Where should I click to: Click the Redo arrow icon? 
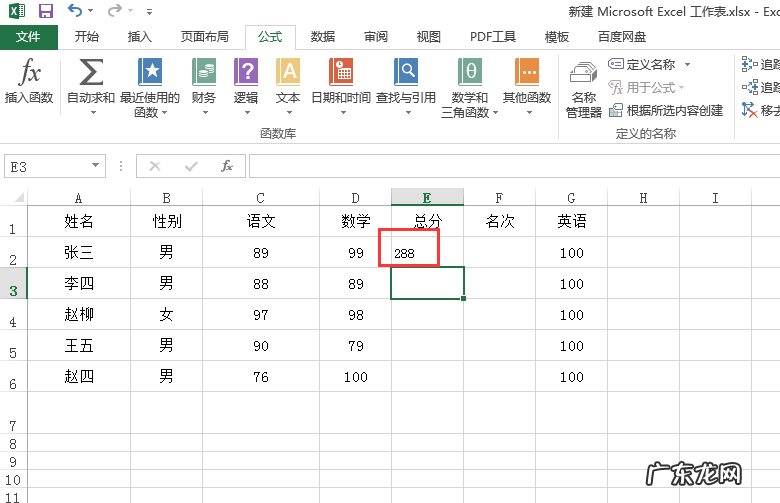pos(115,10)
